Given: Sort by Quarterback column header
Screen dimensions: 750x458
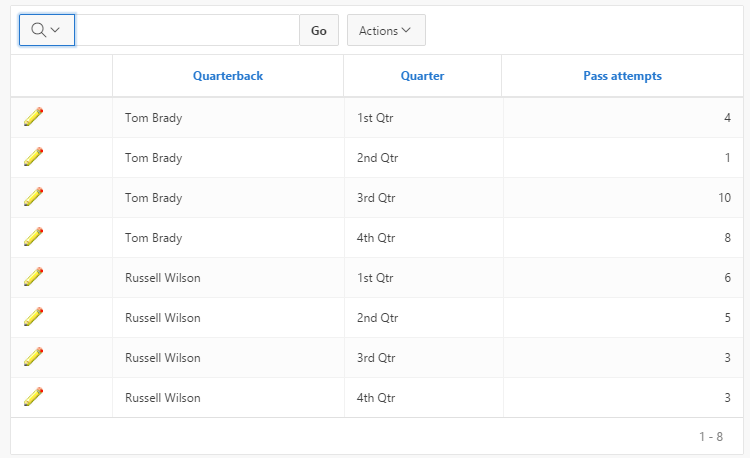Looking at the screenshot, I should click(228, 76).
